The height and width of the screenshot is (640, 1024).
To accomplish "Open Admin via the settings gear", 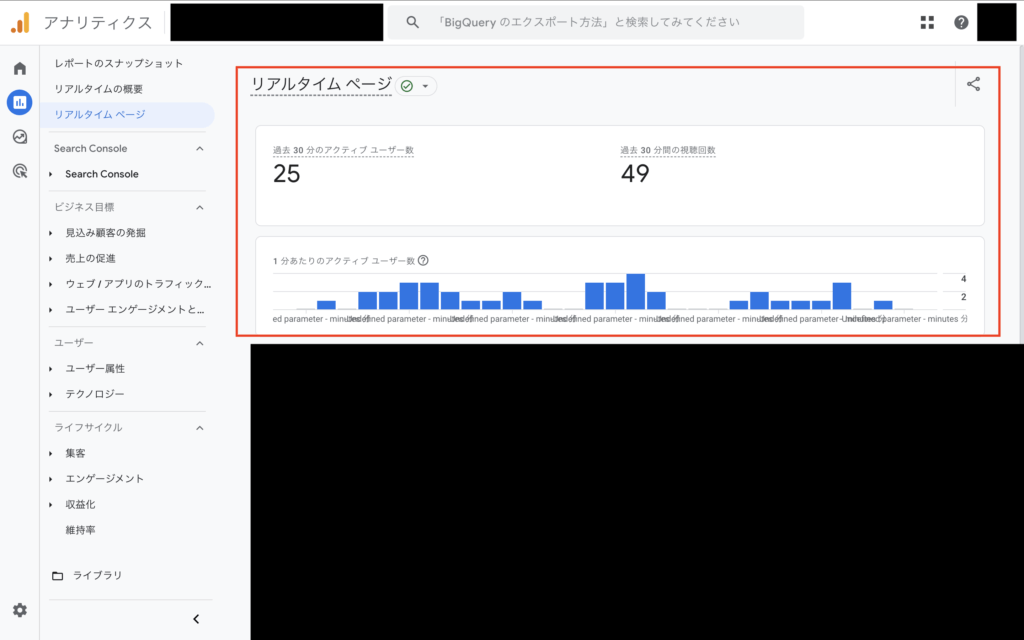I will click(x=19, y=609).
